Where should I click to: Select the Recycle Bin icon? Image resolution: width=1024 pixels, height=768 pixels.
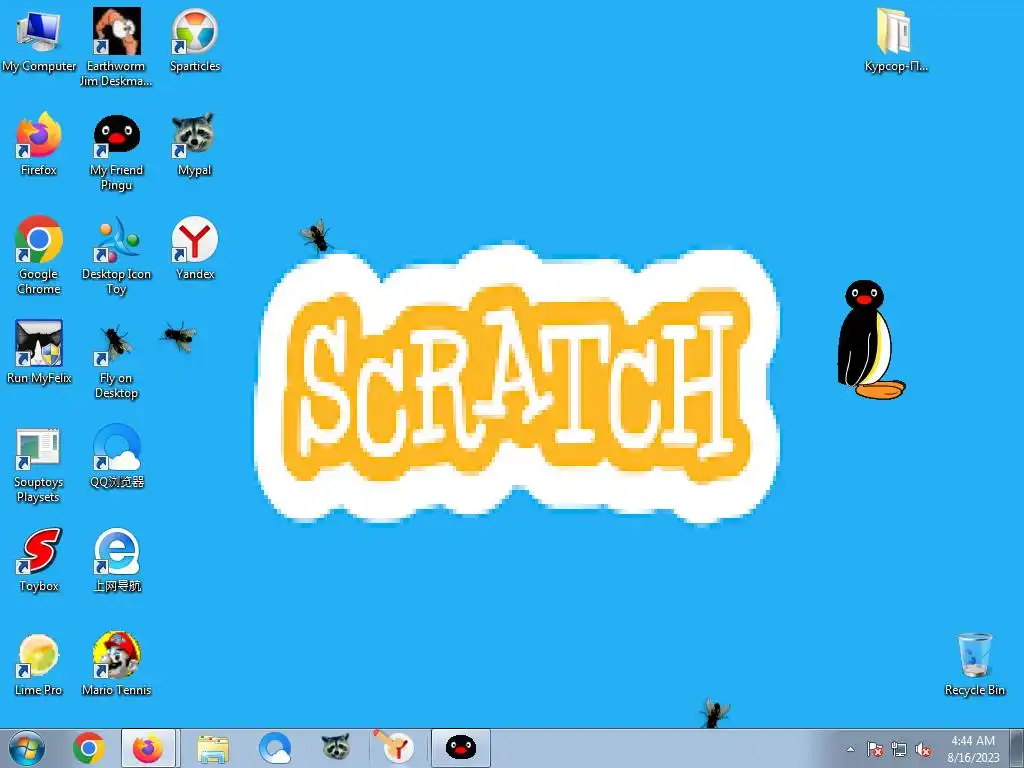[x=974, y=664]
